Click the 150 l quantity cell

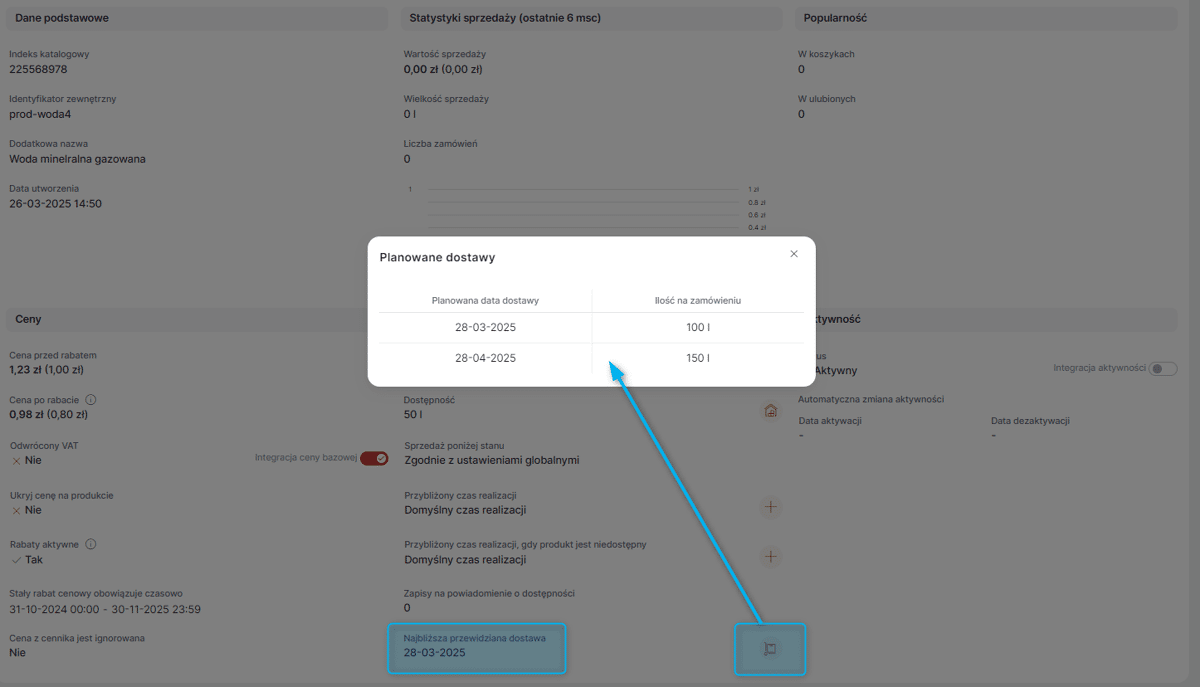click(698, 358)
